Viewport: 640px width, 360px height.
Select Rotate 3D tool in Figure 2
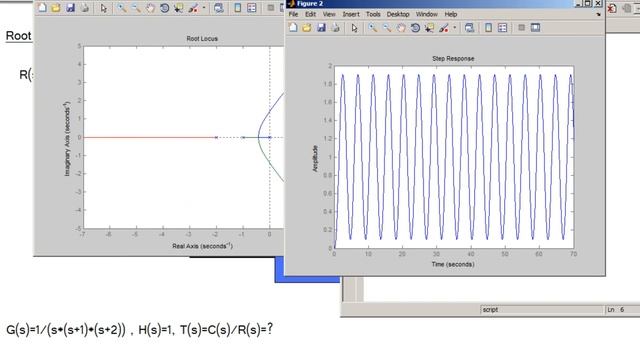(415, 28)
